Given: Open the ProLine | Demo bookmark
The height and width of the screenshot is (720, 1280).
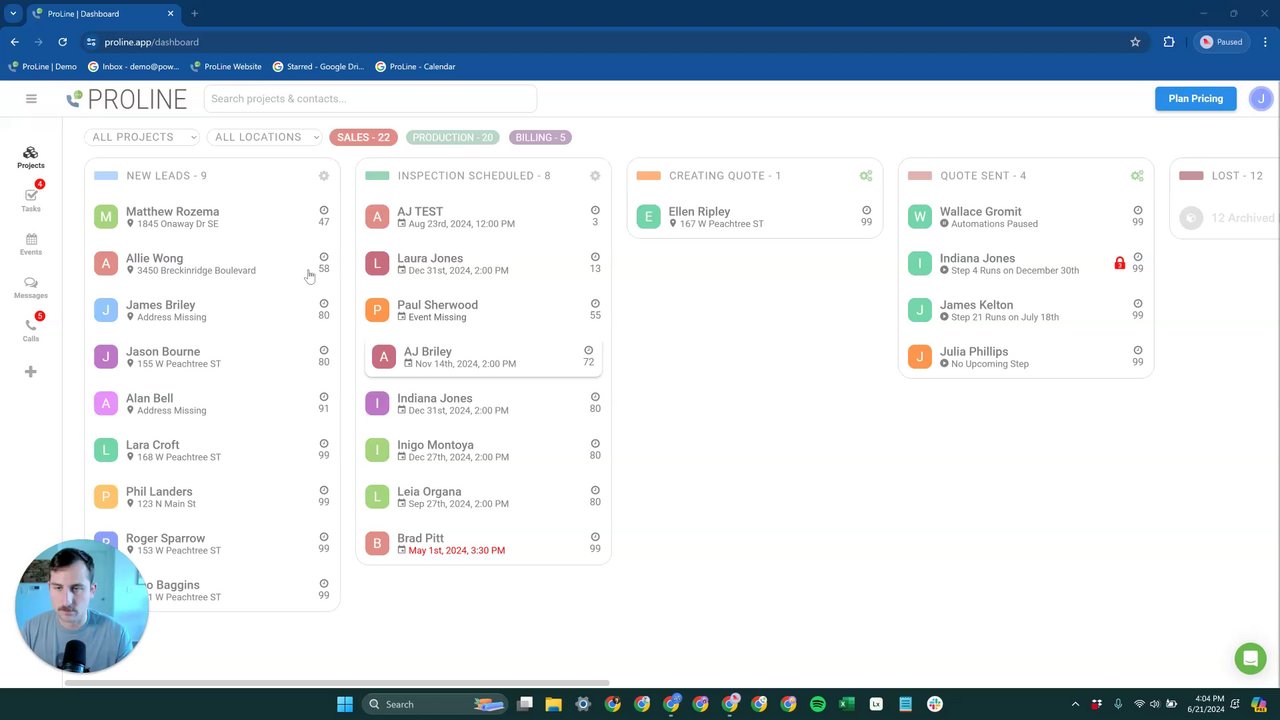Looking at the screenshot, I should click(x=43, y=67).
